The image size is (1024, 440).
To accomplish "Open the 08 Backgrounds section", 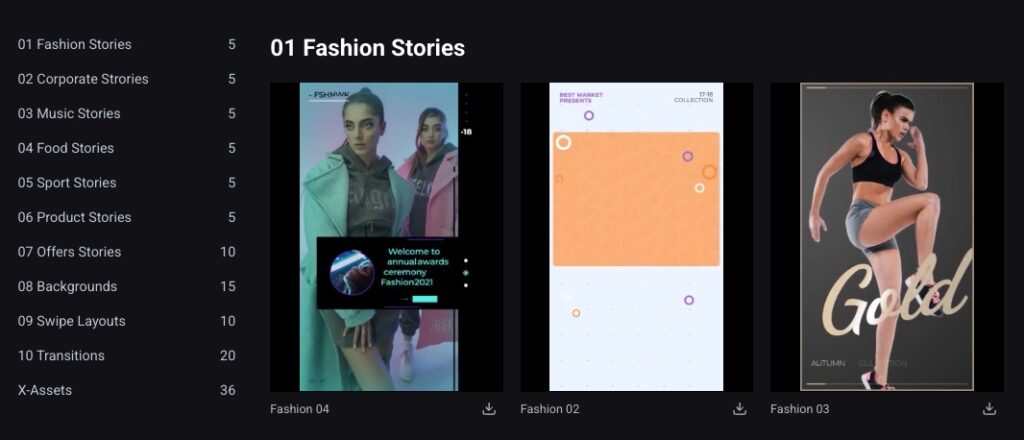I will [x=67, y=287].
